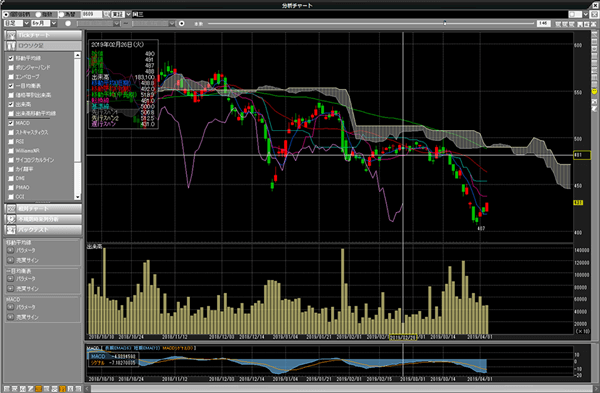Open the Tick chart panel icon
600x393 pixels.
[11, 36]
